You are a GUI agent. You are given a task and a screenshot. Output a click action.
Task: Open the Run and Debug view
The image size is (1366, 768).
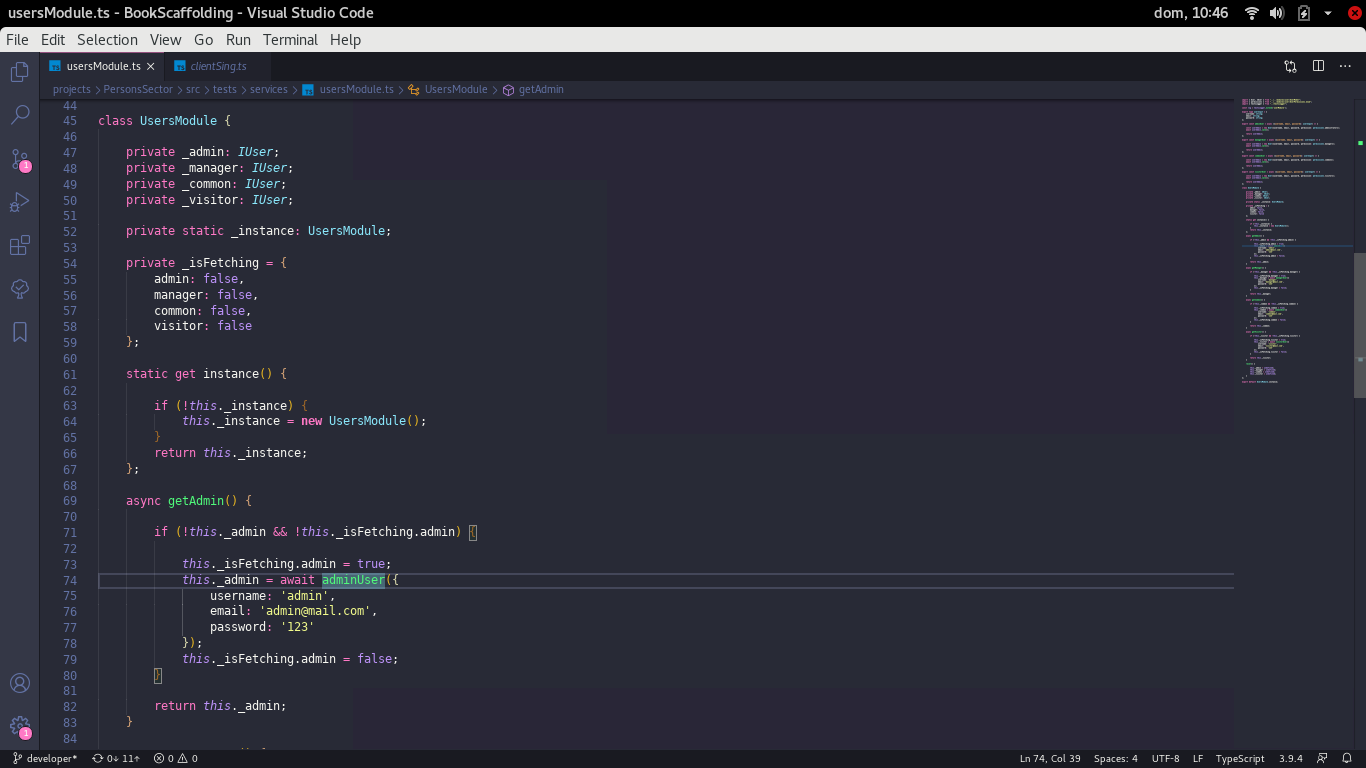tap(20, 201)
